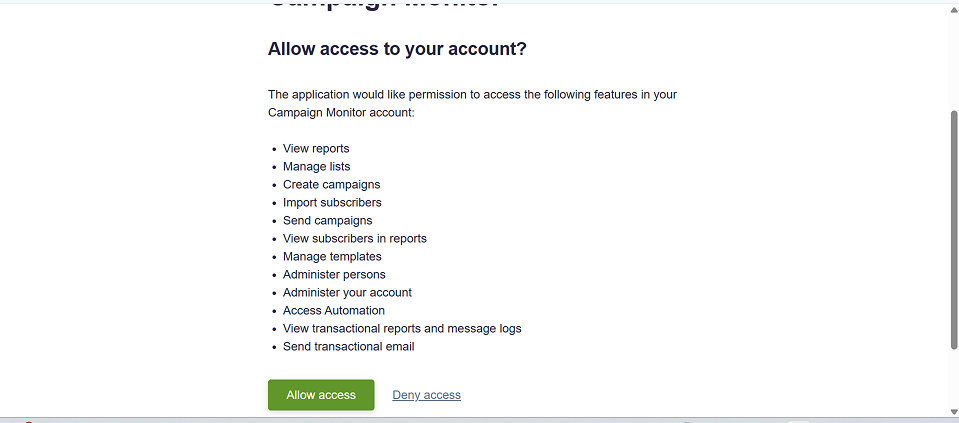
Task: Click 'View subscribers in reports' item
Action: click(x=355, y=238)
